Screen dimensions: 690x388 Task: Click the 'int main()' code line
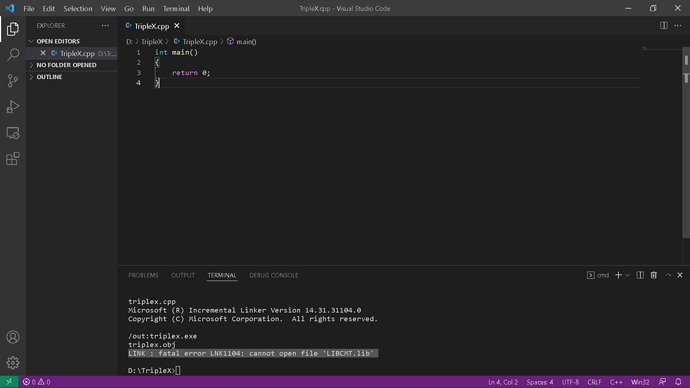[176, 52]
